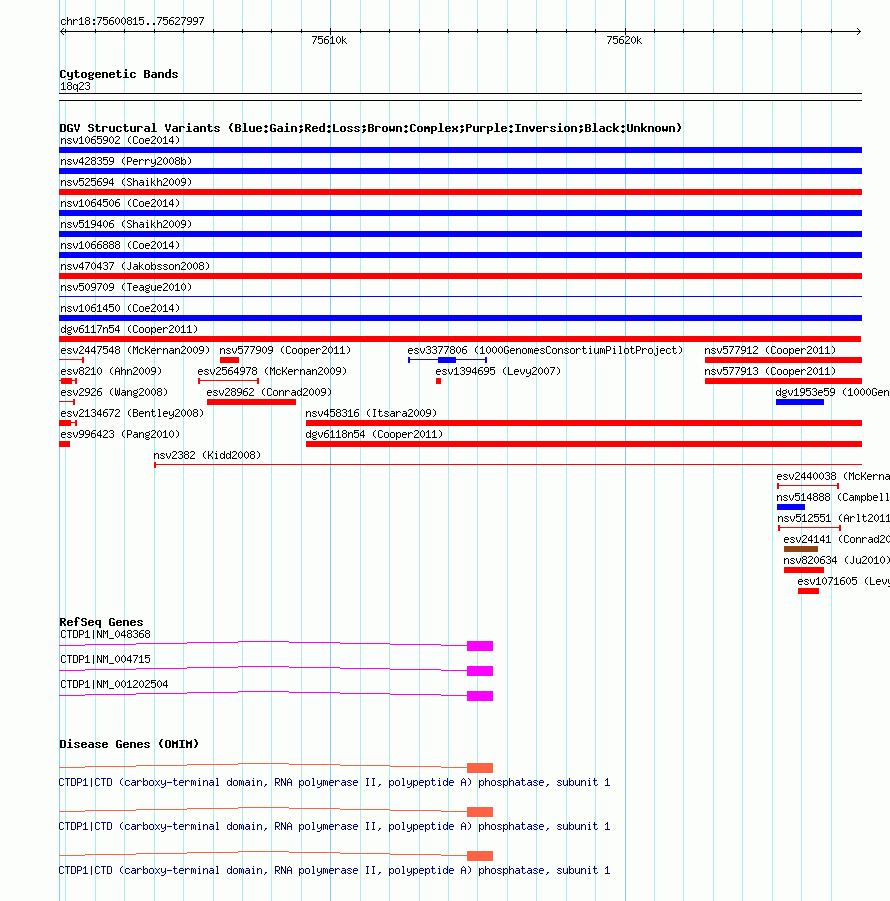Select the esv2564978 (McKernan2009) label
The image size is (890, 901).
pos(272,371)
